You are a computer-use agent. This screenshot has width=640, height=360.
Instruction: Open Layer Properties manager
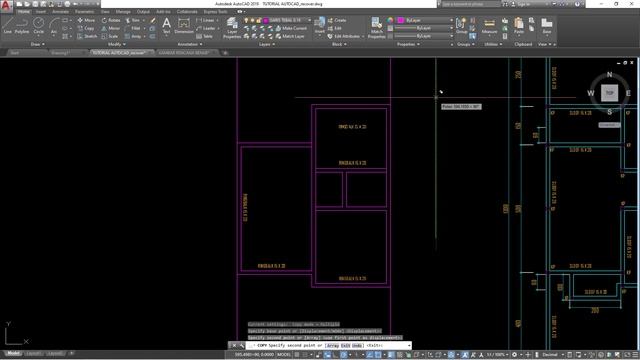tap(232, 28)
